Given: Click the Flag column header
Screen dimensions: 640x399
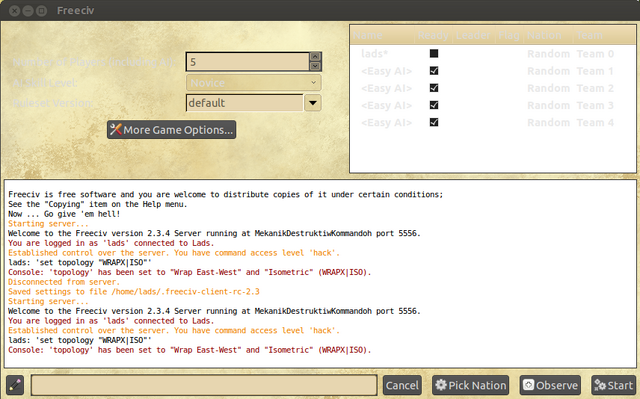Looking at the screenshot, I should click(509, 35).
